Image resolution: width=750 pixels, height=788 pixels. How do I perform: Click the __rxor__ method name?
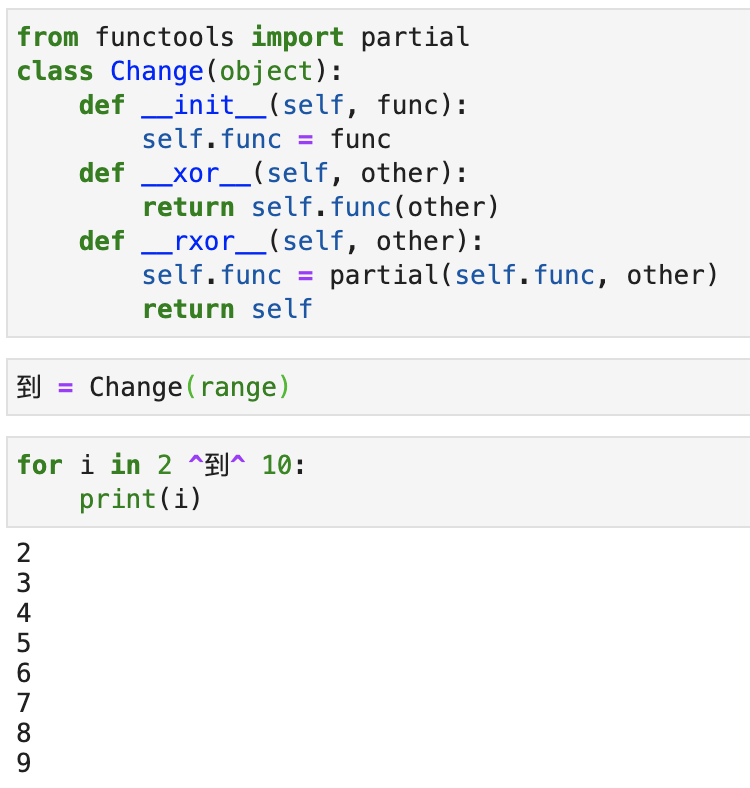coord(204,241)
